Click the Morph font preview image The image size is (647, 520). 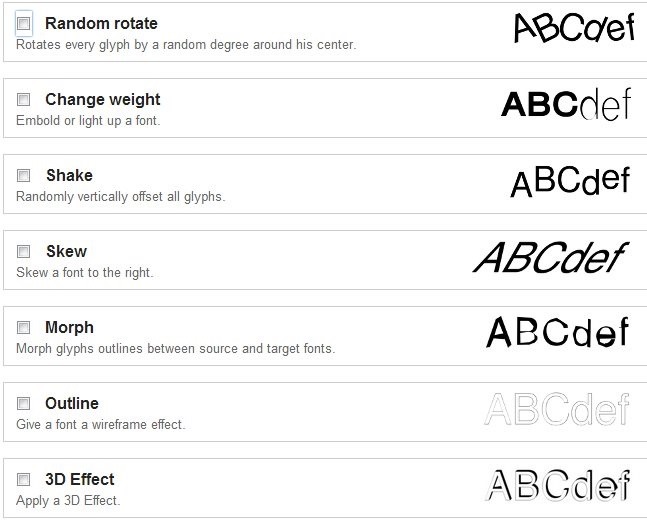pos(557,332)
